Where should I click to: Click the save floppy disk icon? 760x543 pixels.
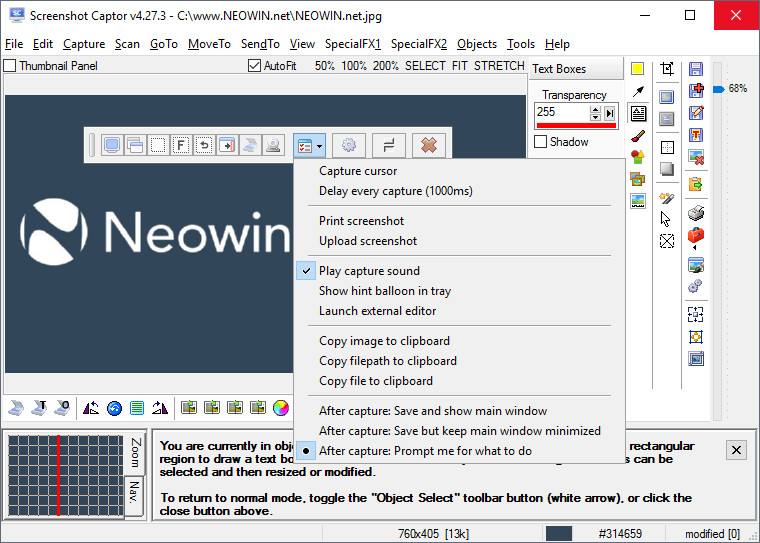[x=696, y=69]
